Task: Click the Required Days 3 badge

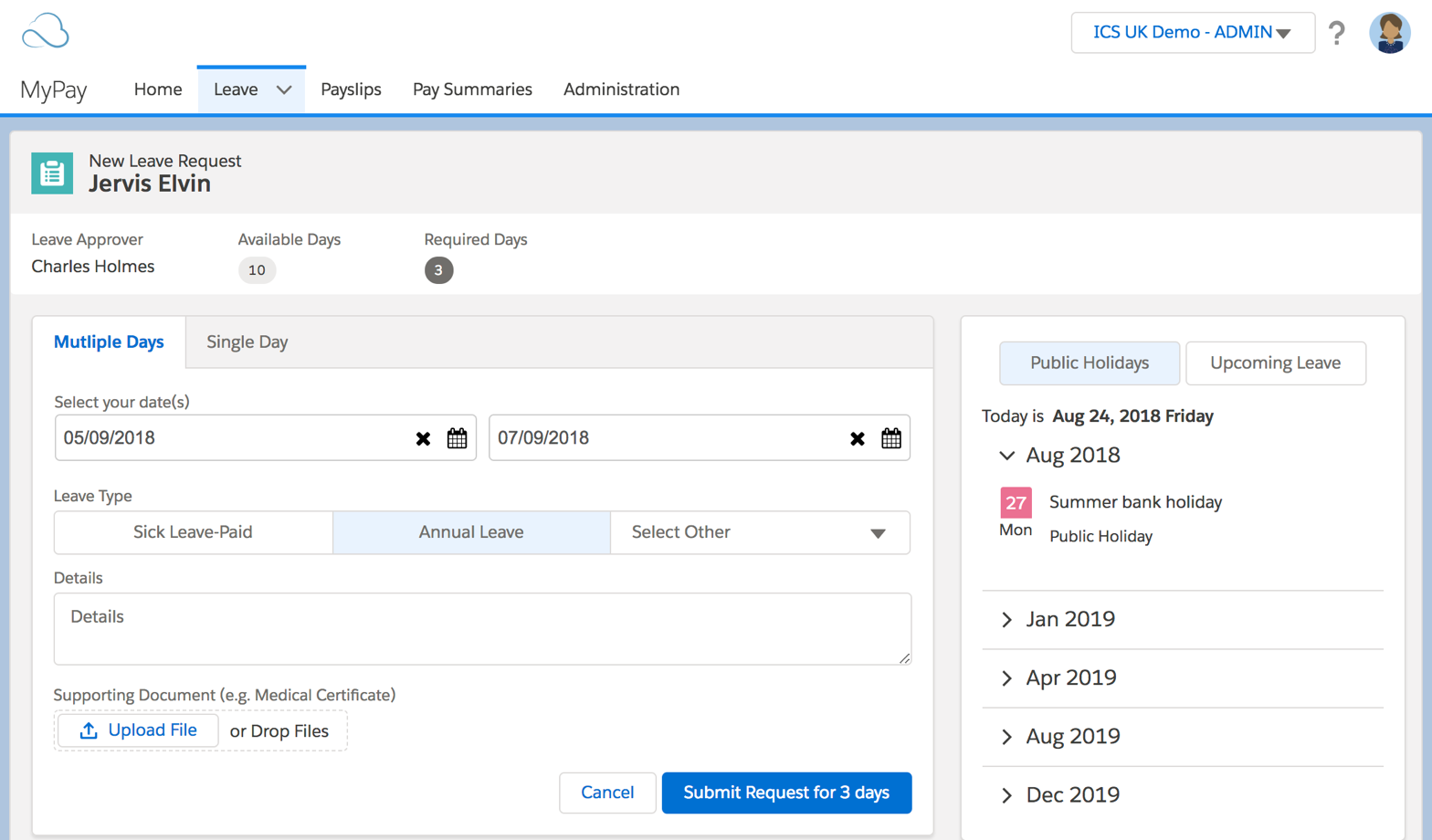Action: tap(438, 270)
